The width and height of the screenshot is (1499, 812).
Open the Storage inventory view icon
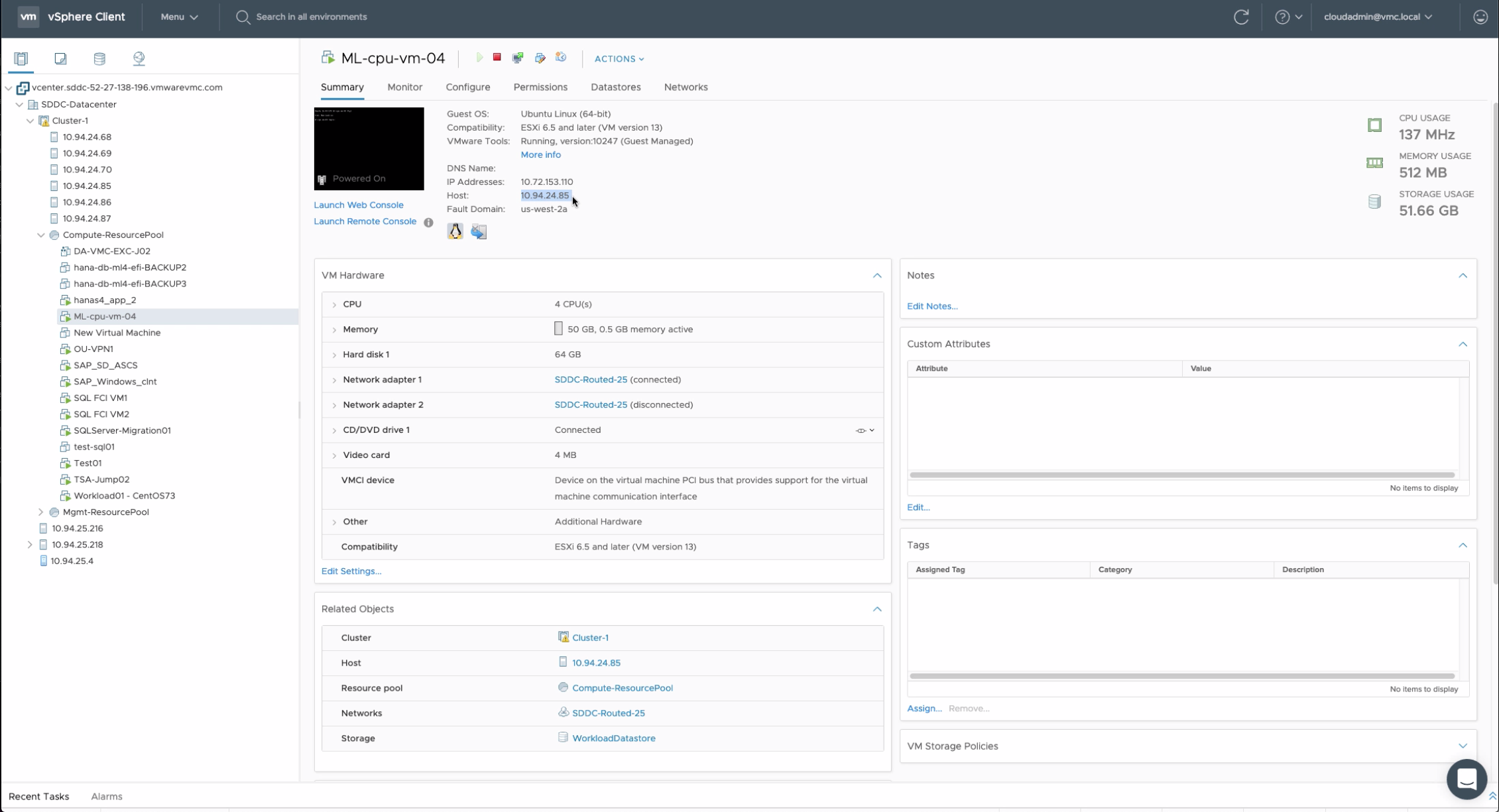coord(99,59)
